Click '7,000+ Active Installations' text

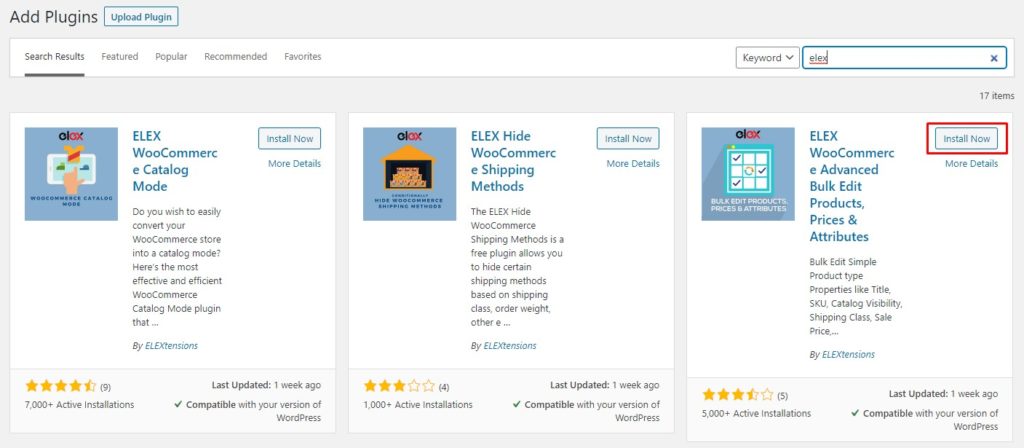click(80, 405)
